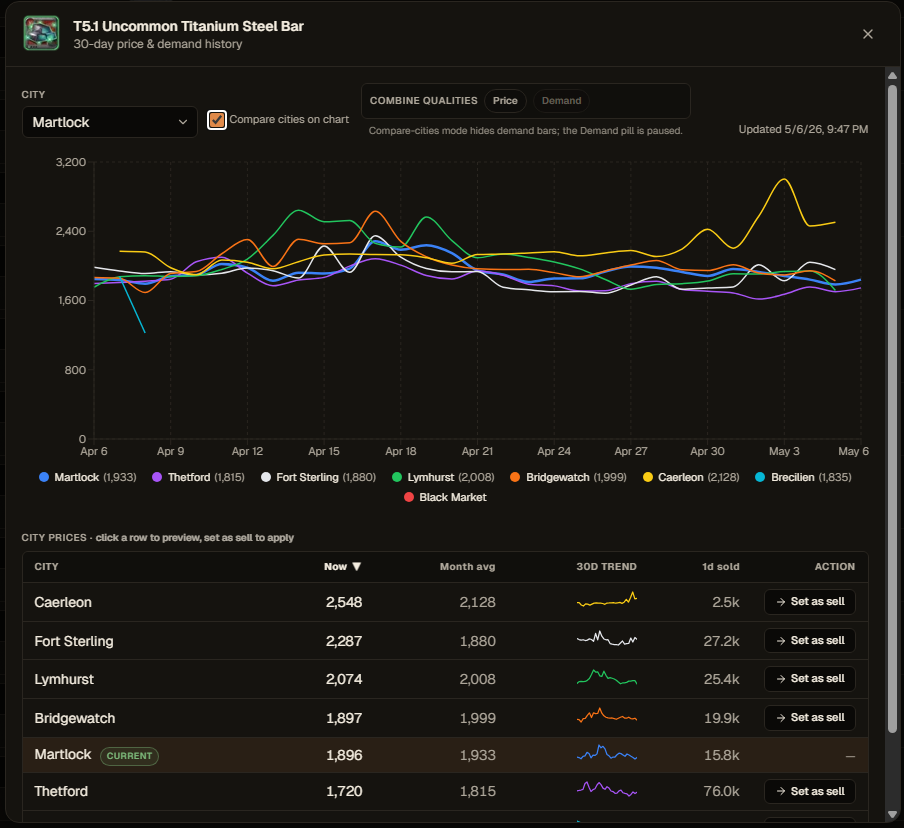This screenshot has height=828, width=904.
Task: Click the CURRENT badge next to Martlock
Action: [x=129, y=756]
